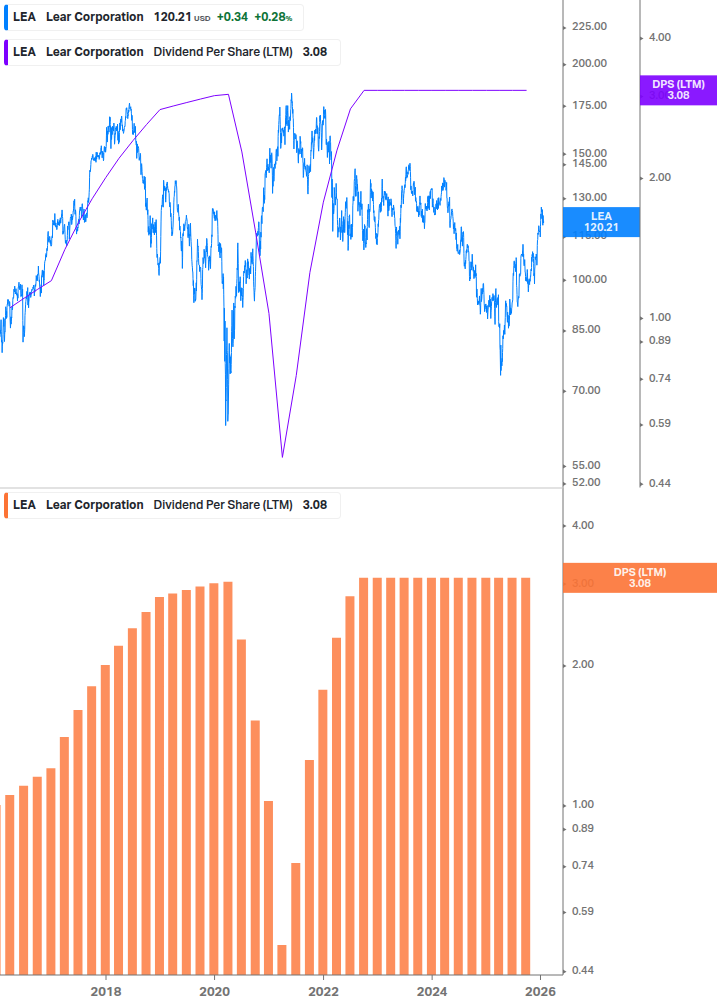Click the 2022 label on time axis
The width and height of the screenshot is (717, 1005).
click(x=323, y=992)
